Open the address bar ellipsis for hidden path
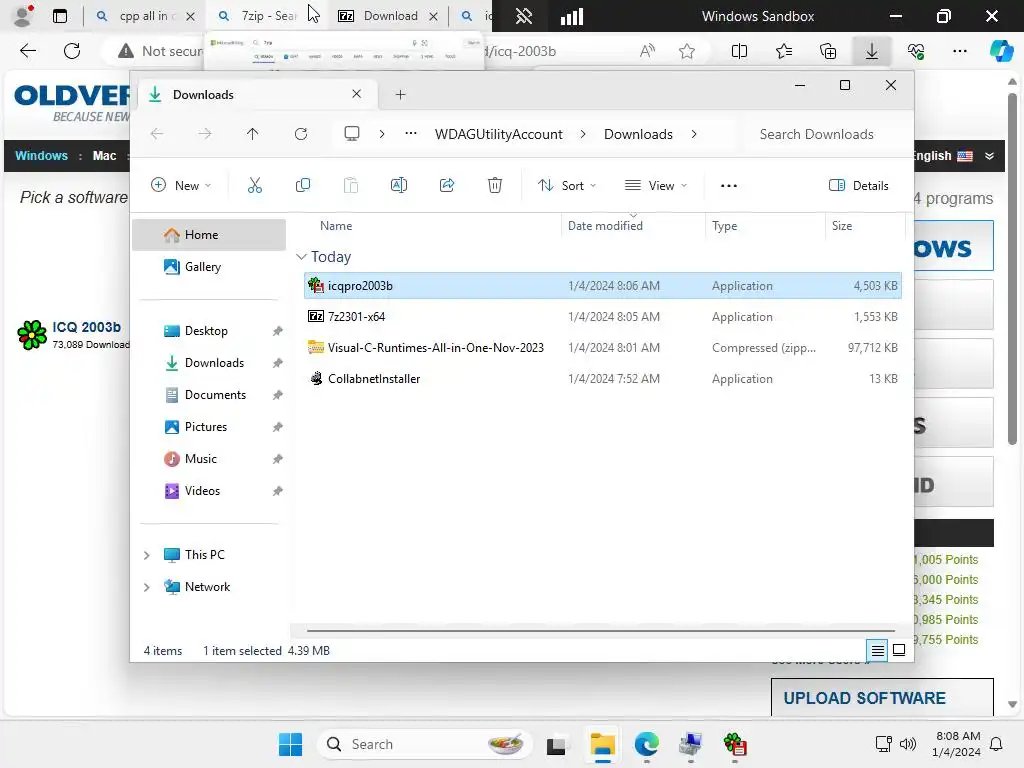The height and width of the screenshot is (768, 1024). pyautogui.click(x=411, y=134)
